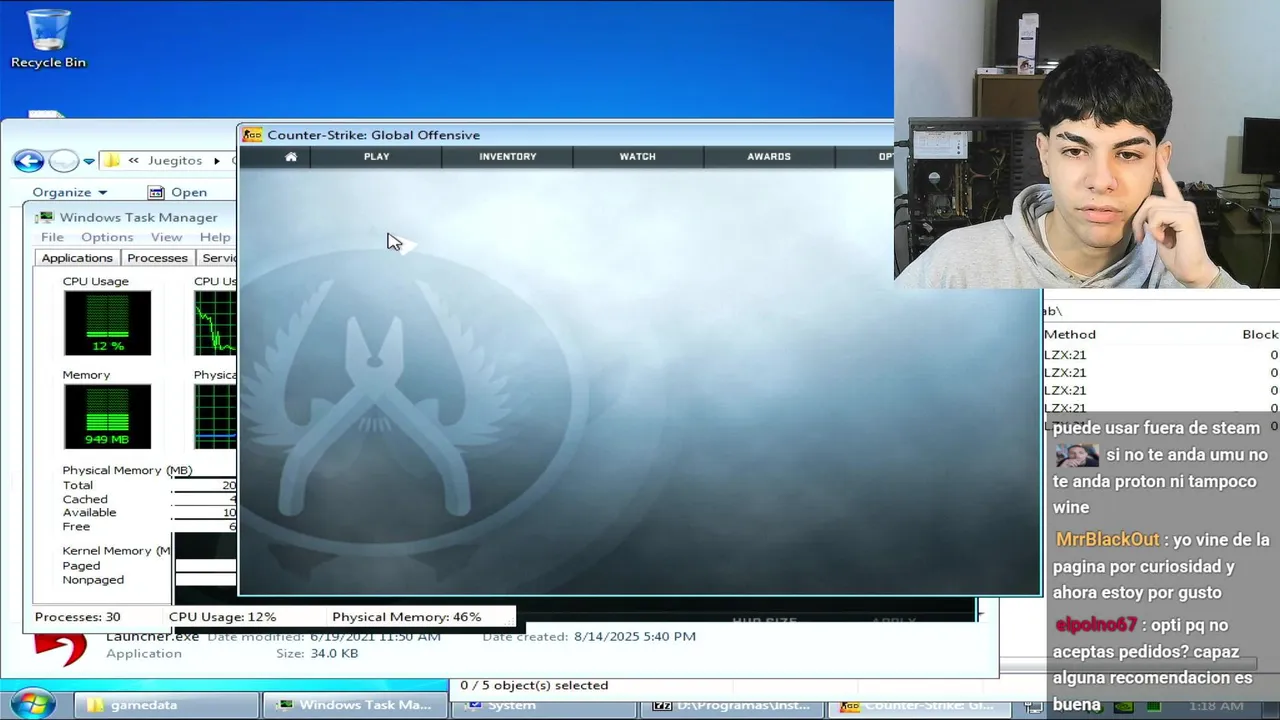Click the 'Nonpaged' kernel memory label
Image resolution: width=1280 pixels, height=720 pixels.
point(93,580)
